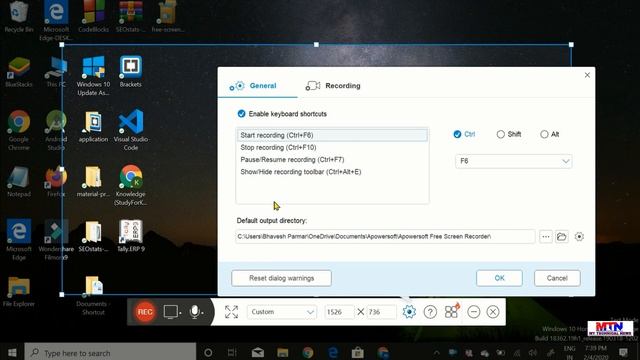Close the recording toolbar
Viewport: 640px width, 360px height.
[493, 312]
